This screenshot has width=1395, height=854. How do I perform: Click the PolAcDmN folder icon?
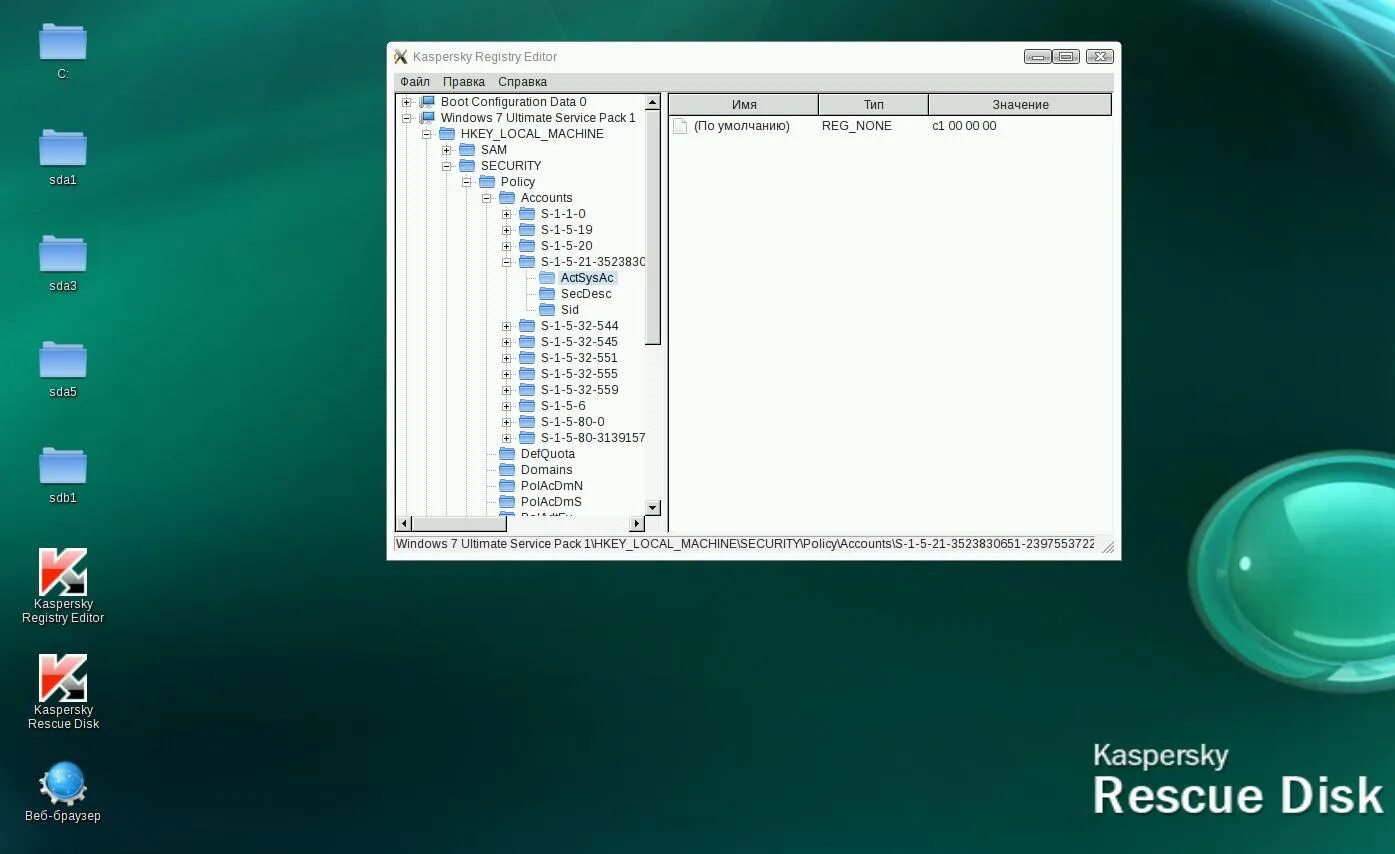[507, 486]
